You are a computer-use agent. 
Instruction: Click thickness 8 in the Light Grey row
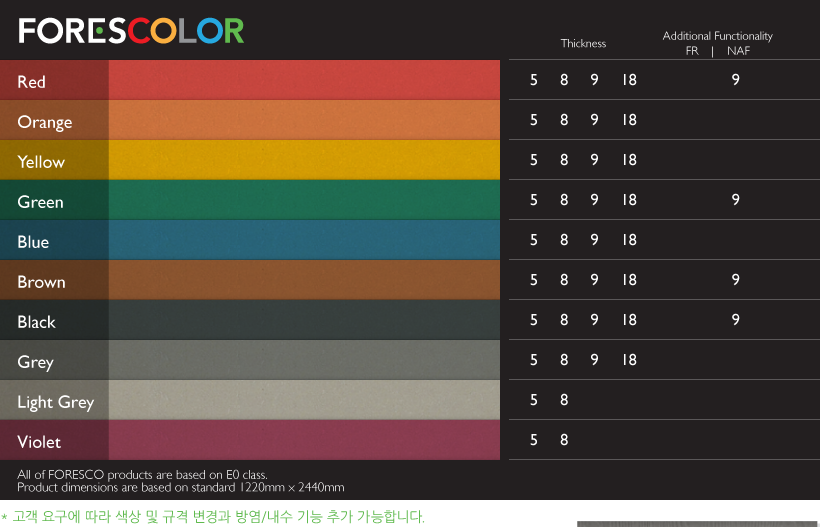564,400
